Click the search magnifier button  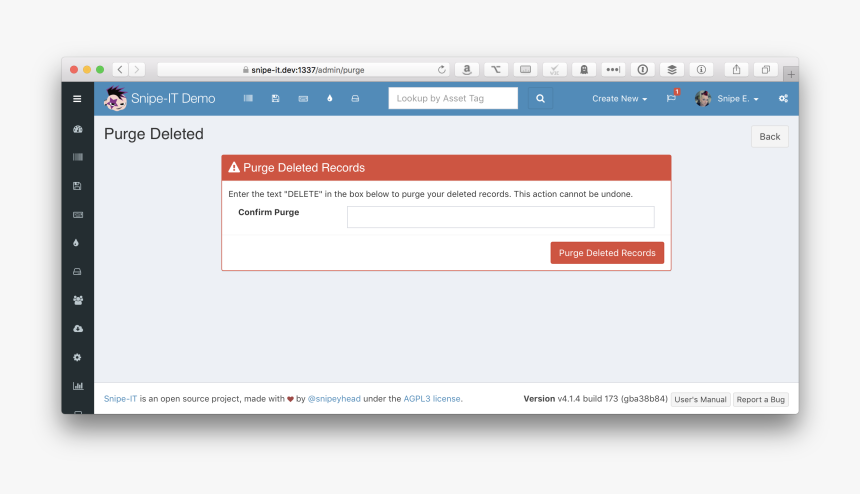540,98
